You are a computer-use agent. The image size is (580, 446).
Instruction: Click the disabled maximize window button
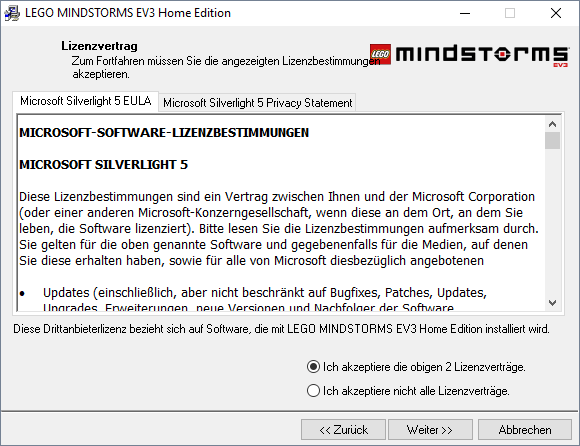click(510, 13)
